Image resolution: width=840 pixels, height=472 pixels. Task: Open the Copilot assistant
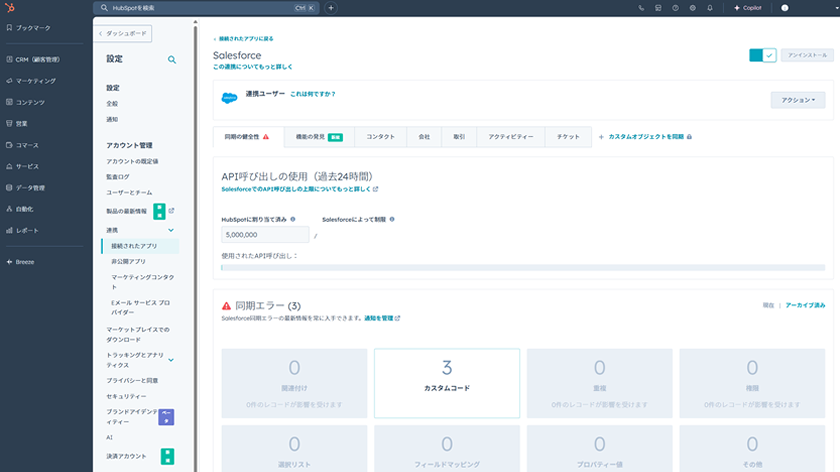748,8
